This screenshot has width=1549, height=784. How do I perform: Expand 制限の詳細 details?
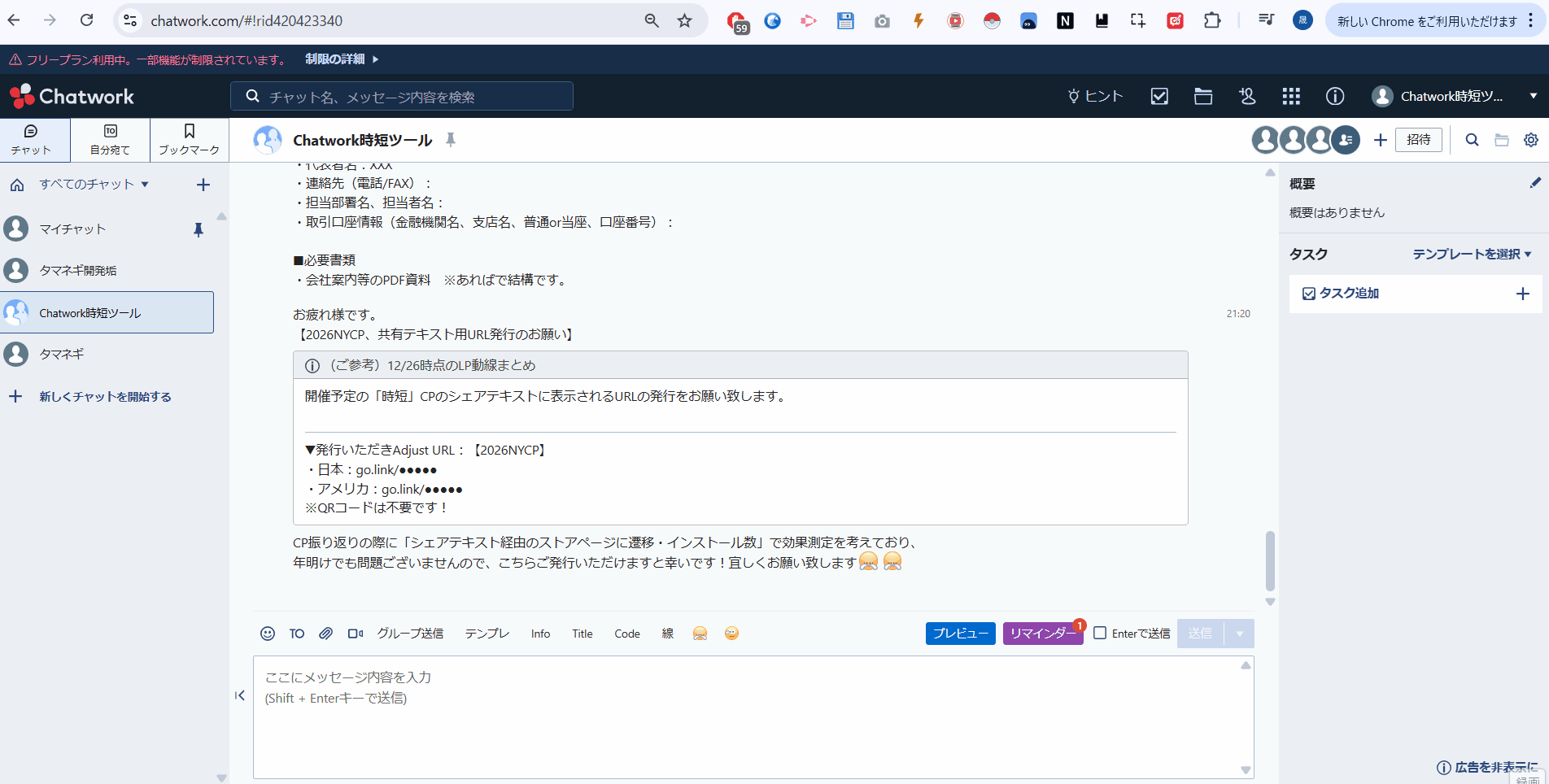click(x=342, y=59)
